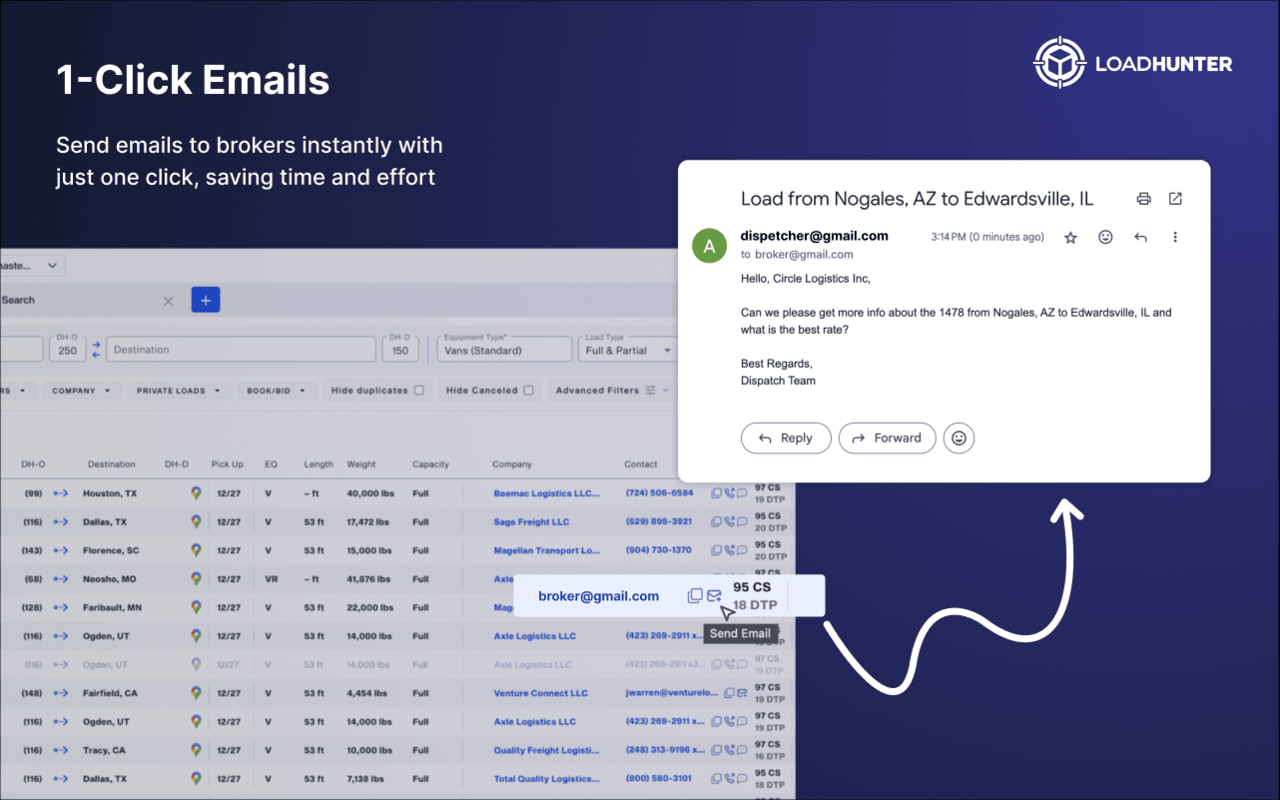
Task: Open Google Maps pin for Tracy, CA row
Action: coord(196,750)
